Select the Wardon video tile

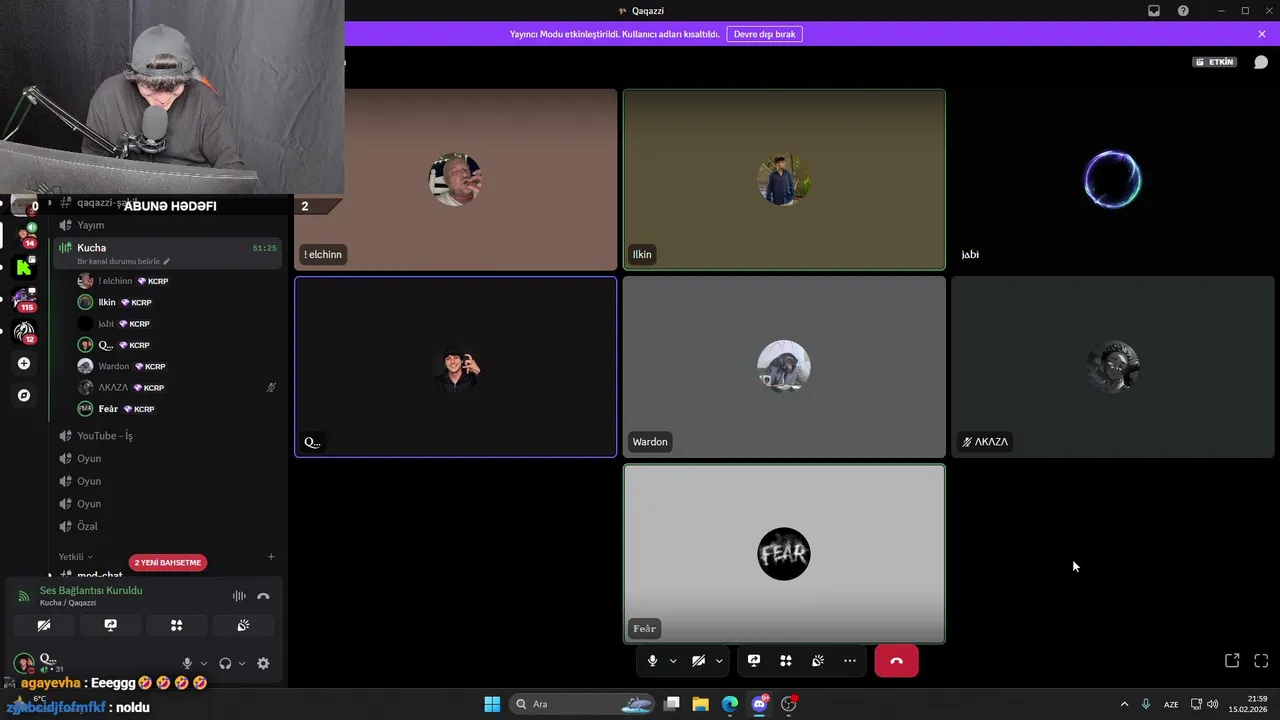point(784,367)
